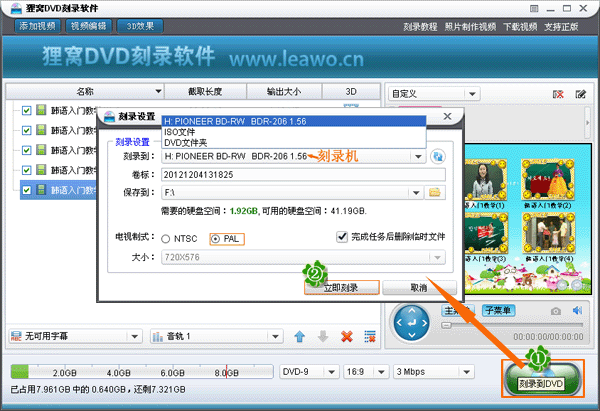This screenshot has height=411, width=600.
Task: Toggle checkbox of the second video row
Action: pos(26,130)
